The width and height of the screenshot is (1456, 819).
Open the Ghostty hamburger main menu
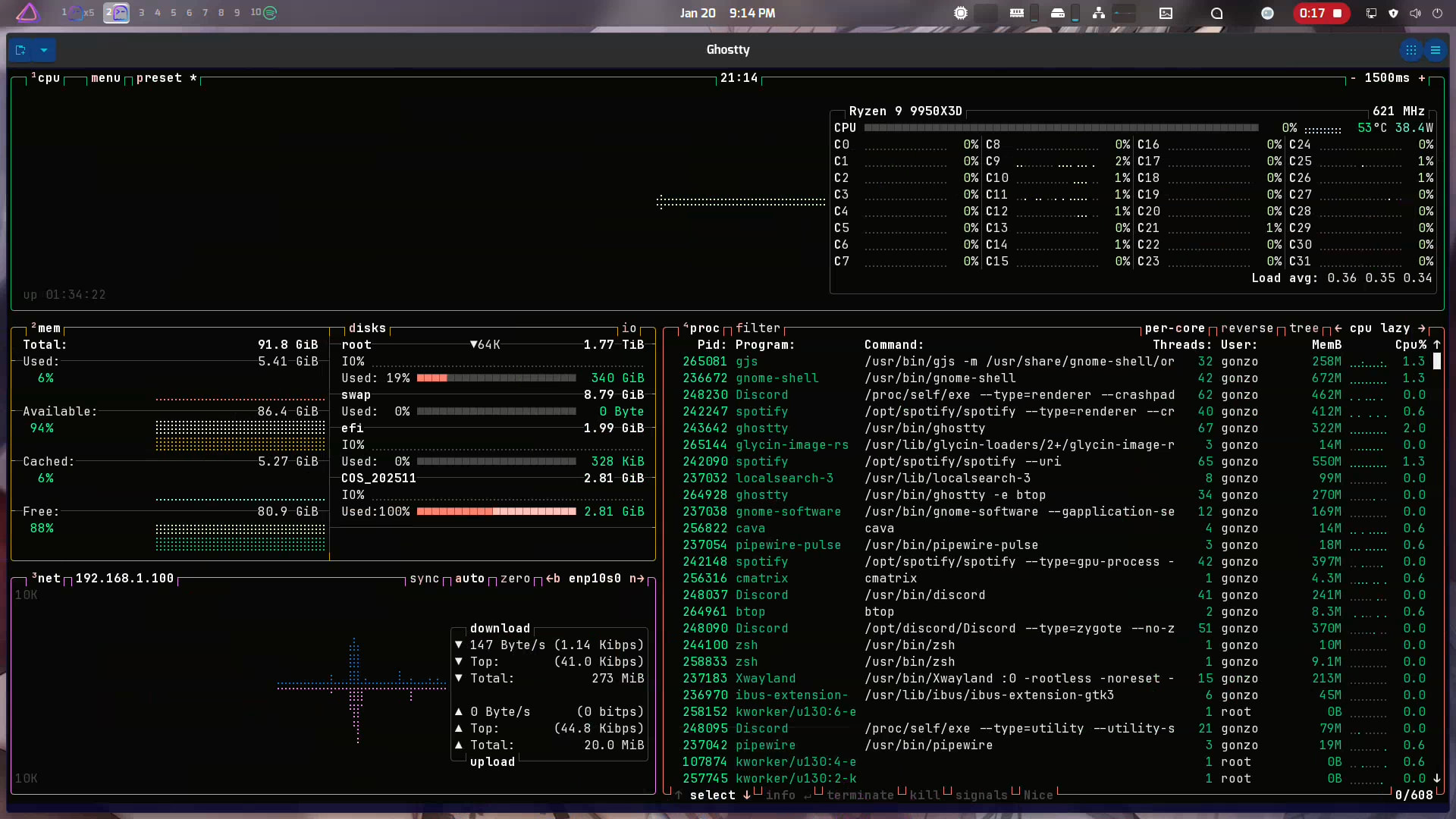tap(1436, 50)
